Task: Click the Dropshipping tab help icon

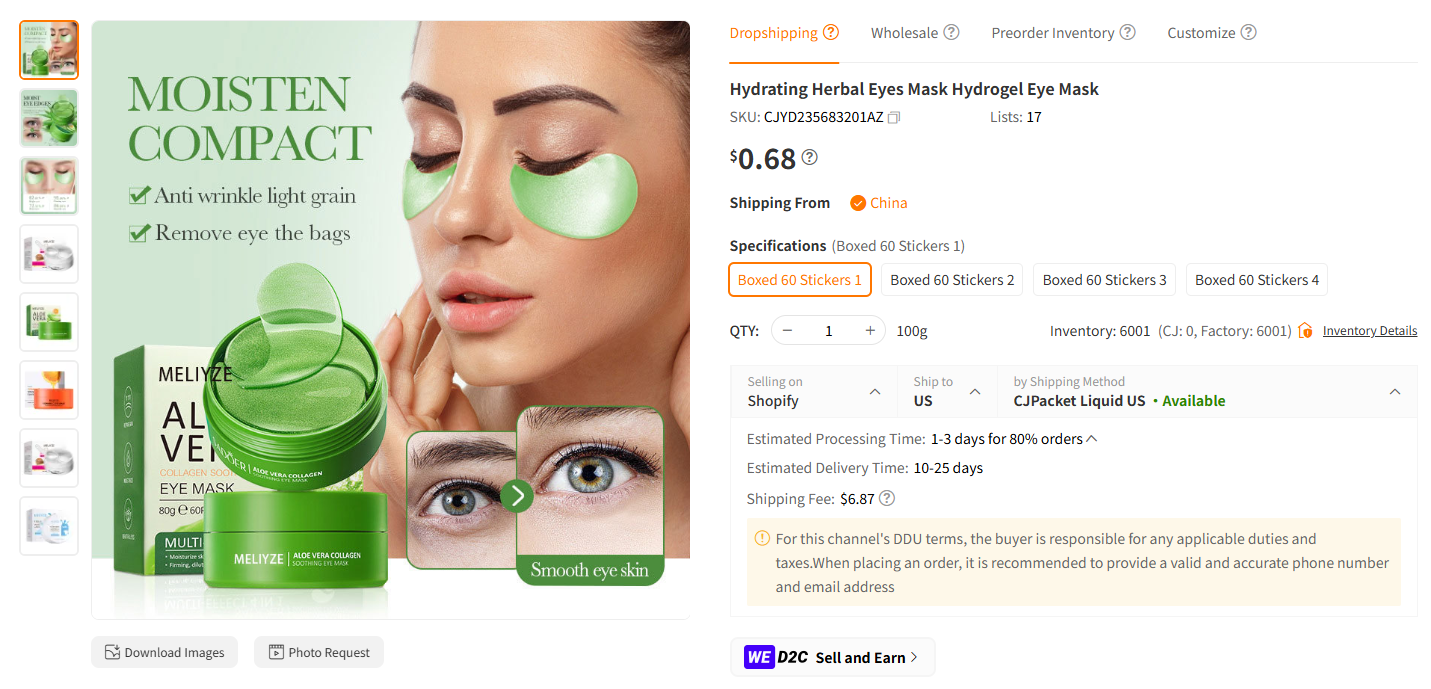Action: (831, 31)
